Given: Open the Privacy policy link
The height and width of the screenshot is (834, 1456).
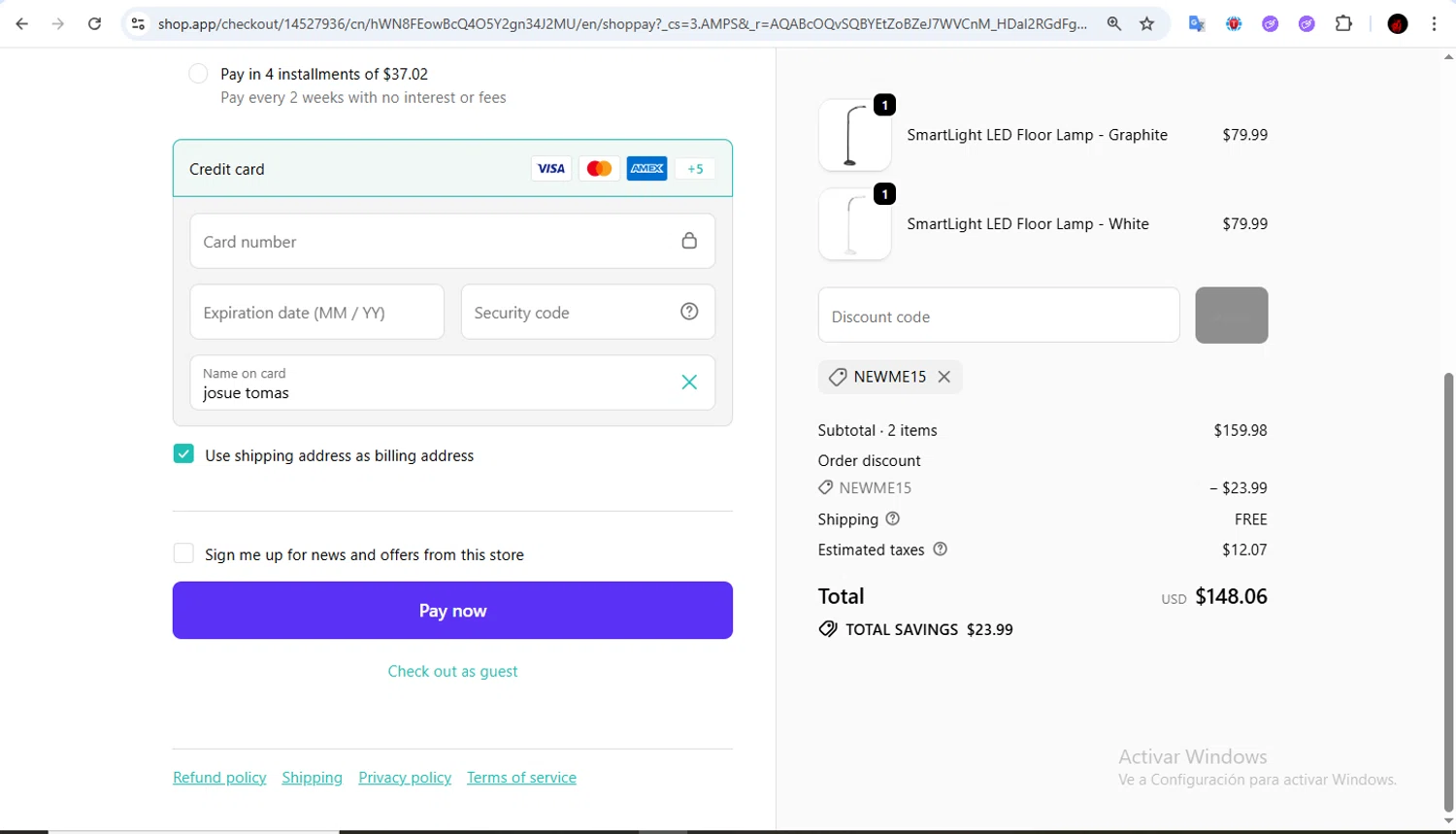Looking at the screenshot, I should tap(405, 777).
